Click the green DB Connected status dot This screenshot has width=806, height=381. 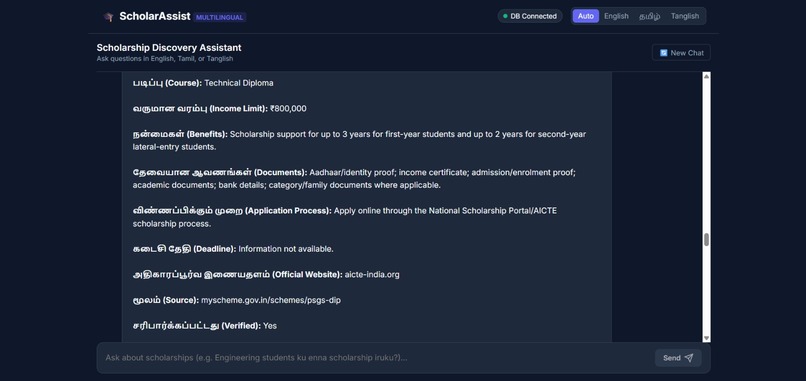(505, 16)
